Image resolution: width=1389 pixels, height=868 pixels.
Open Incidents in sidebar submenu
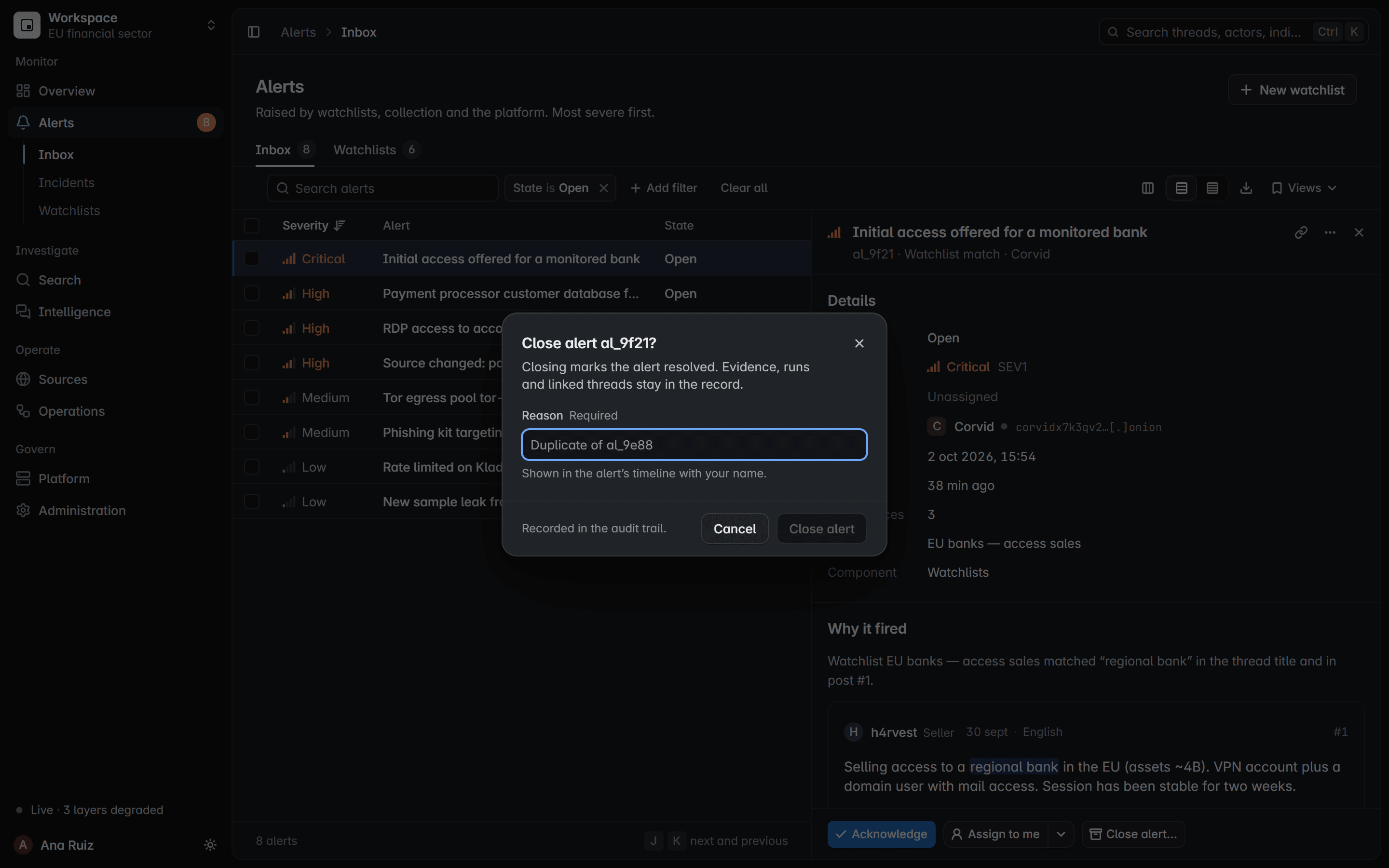pyautogui.click(x=66, y=183)
